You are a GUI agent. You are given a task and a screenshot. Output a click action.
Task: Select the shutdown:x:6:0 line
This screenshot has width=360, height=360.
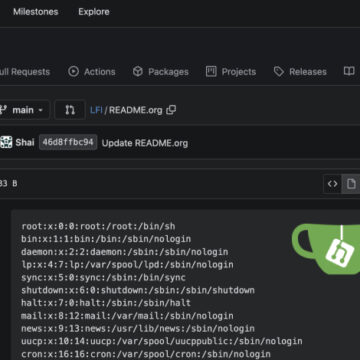pyautogui.click(x=138, y=290)
